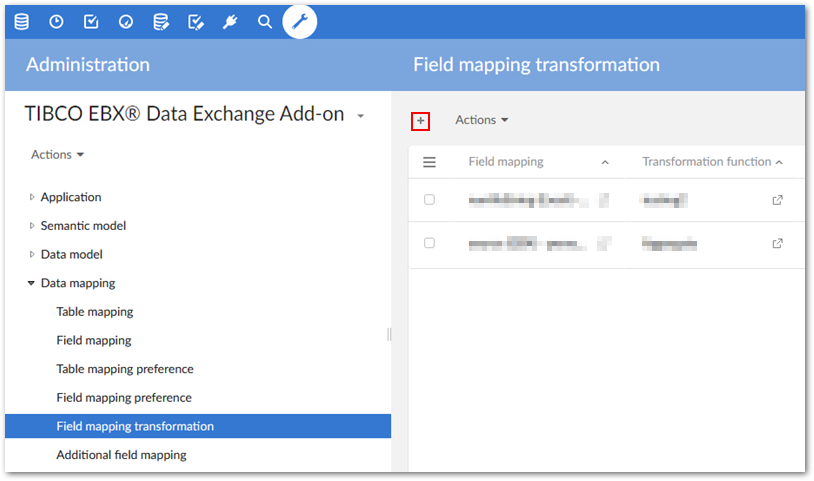
Task: Select Table mapping preference item
Action: (x=125, y=369)
